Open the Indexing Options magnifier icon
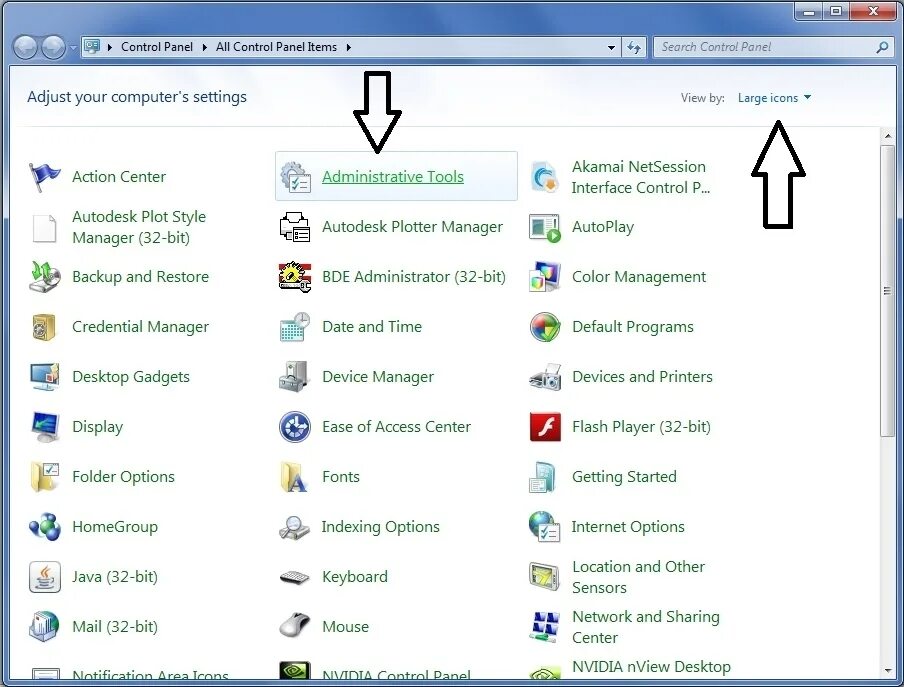 [x=295, y=527]
